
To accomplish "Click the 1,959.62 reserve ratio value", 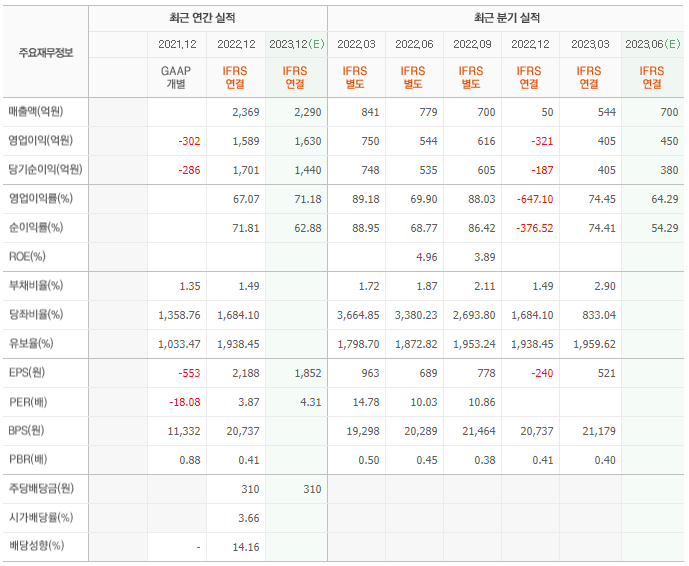I will [595, 345].
